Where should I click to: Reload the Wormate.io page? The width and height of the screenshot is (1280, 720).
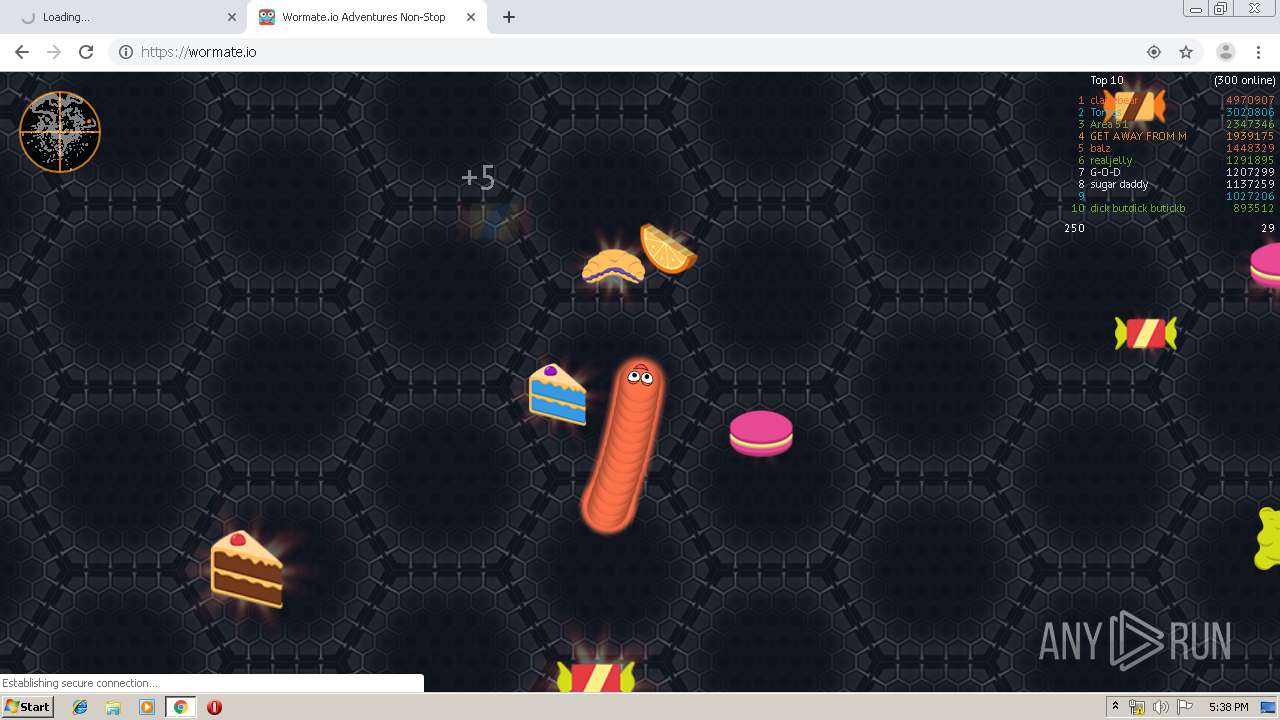(x=86, y=52)
